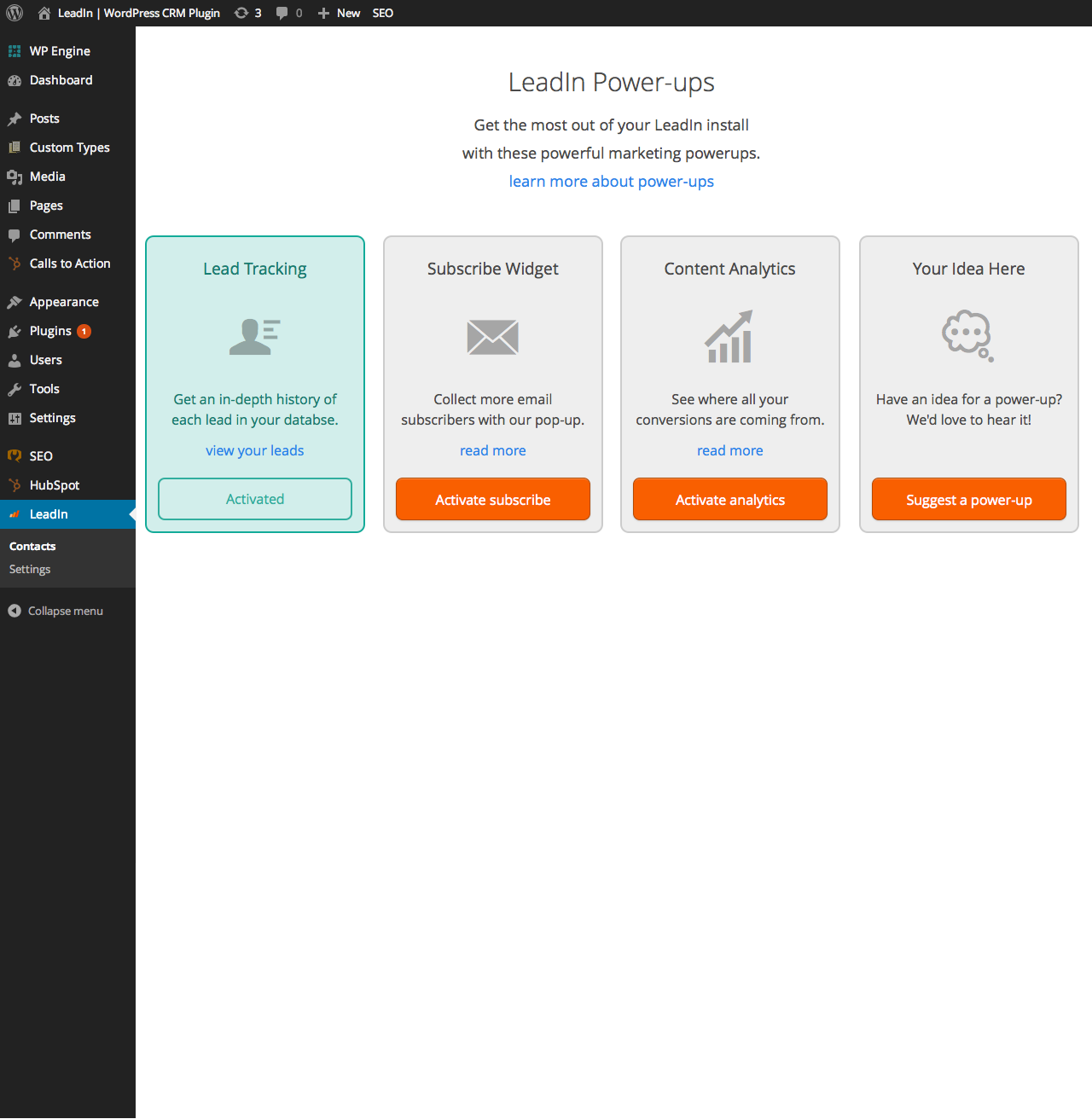This screenshot has height=1119, width=1092.
Task: Open the Plugins menu item
Action: click(x=50, y=331)
